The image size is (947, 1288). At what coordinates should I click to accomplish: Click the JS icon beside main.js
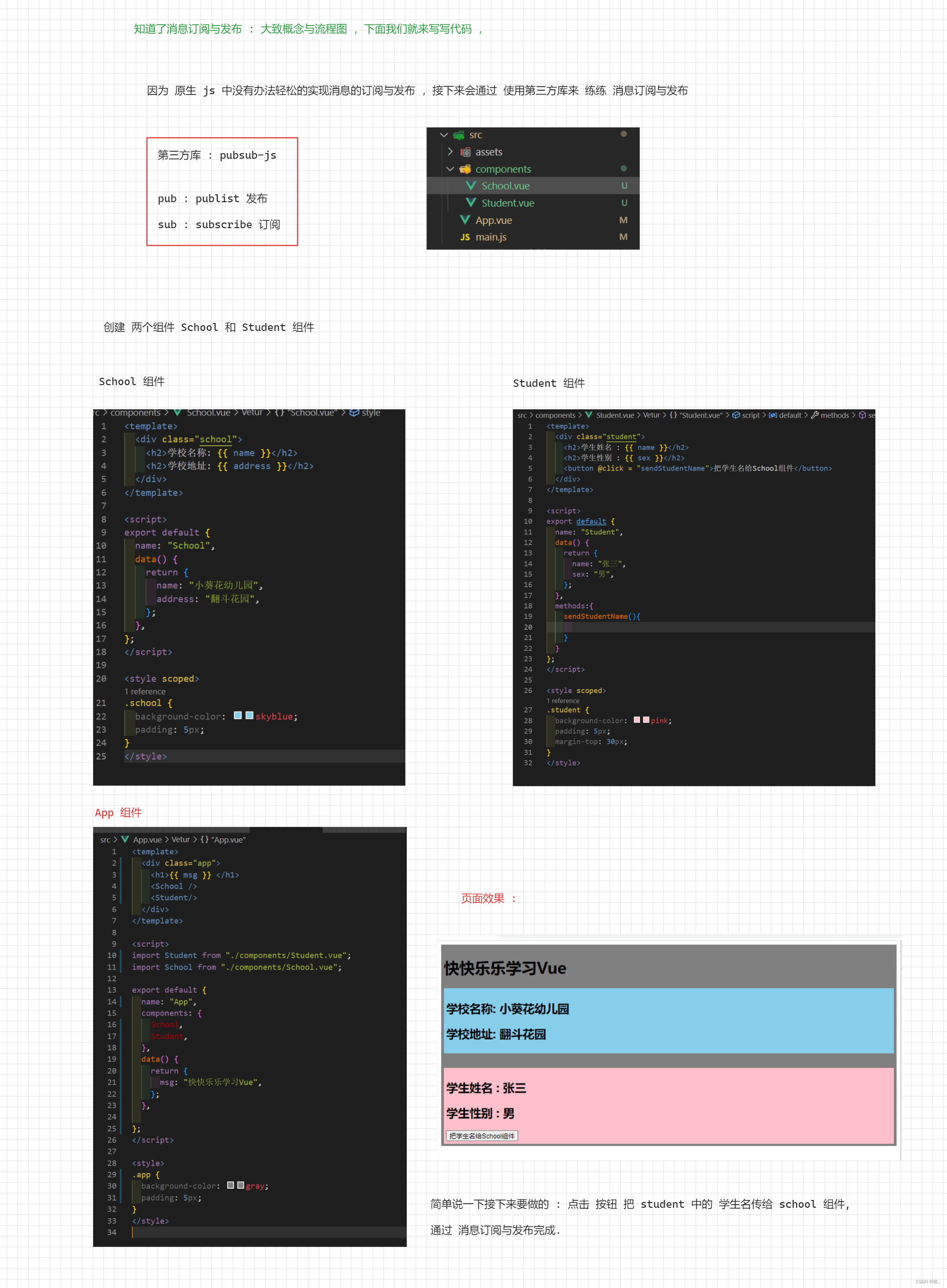465,237
